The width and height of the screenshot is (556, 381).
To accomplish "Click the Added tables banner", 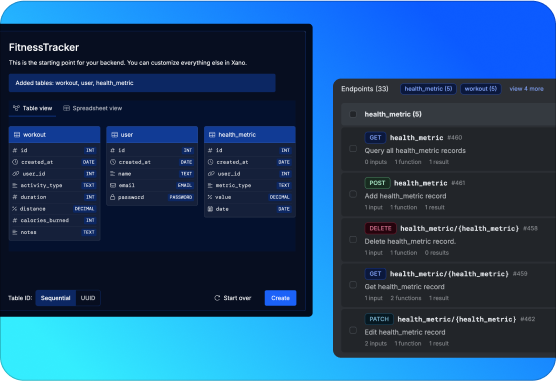I will (x=142, y=83).
